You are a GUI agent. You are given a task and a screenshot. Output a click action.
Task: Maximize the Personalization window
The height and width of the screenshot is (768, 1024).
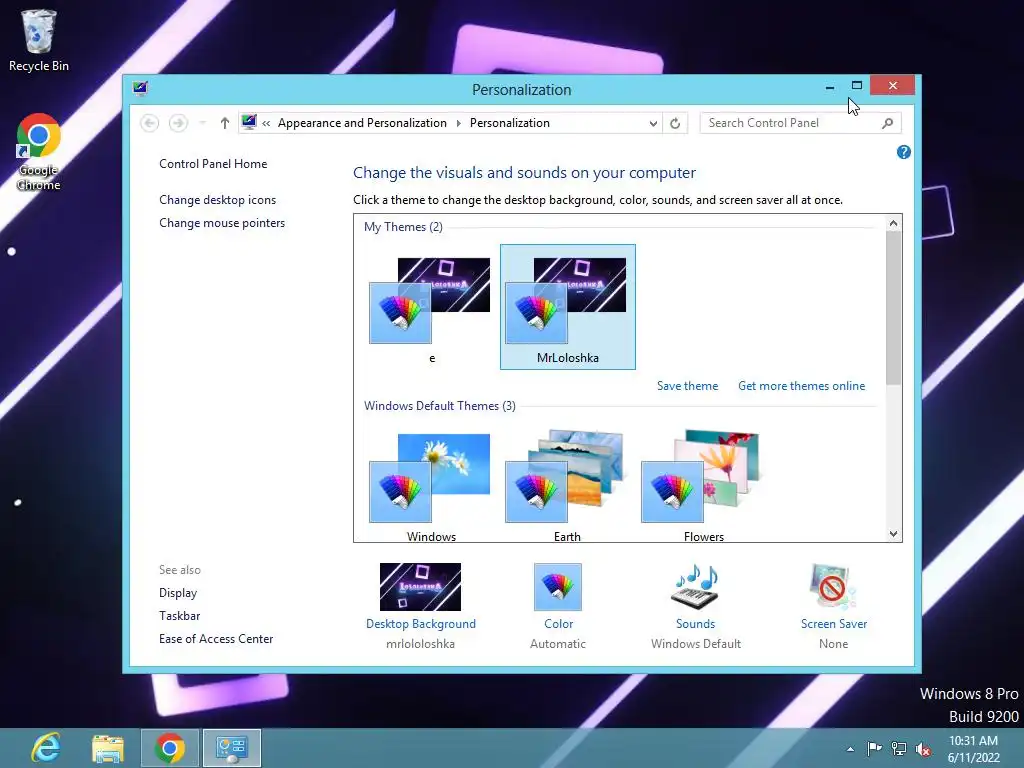click(857, 86)
